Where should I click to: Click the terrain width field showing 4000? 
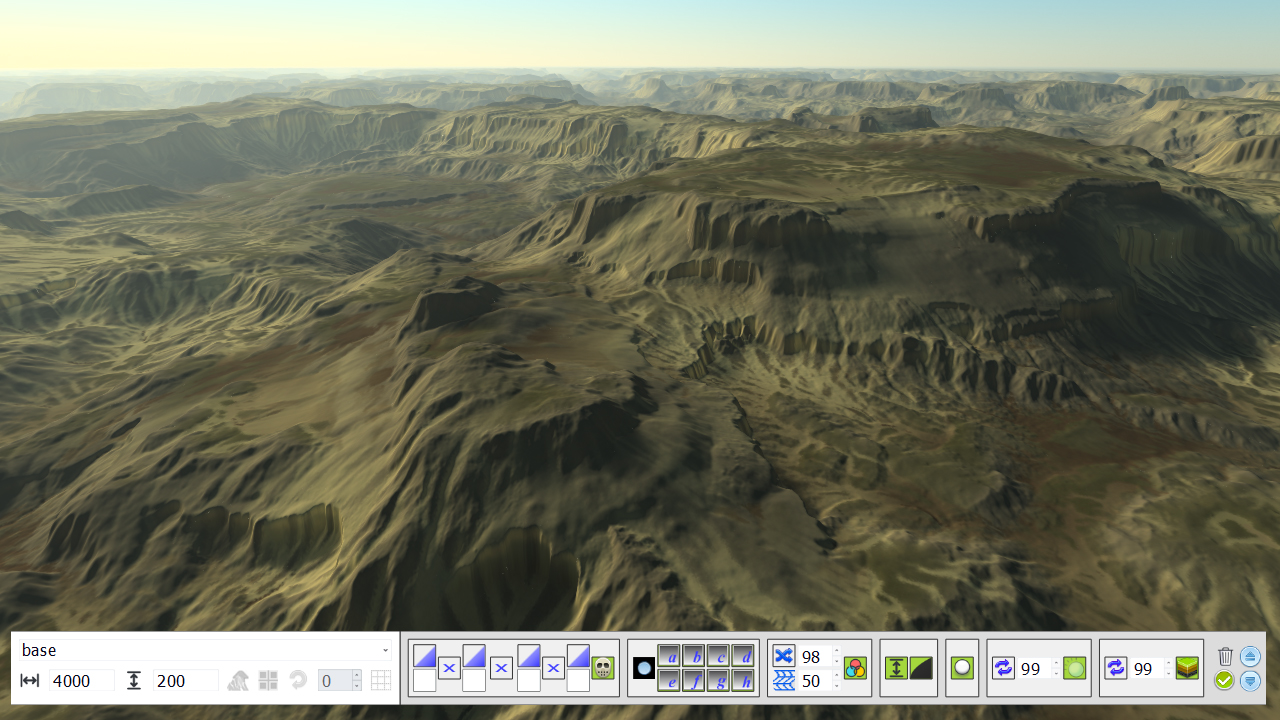(x=81, y=681)
